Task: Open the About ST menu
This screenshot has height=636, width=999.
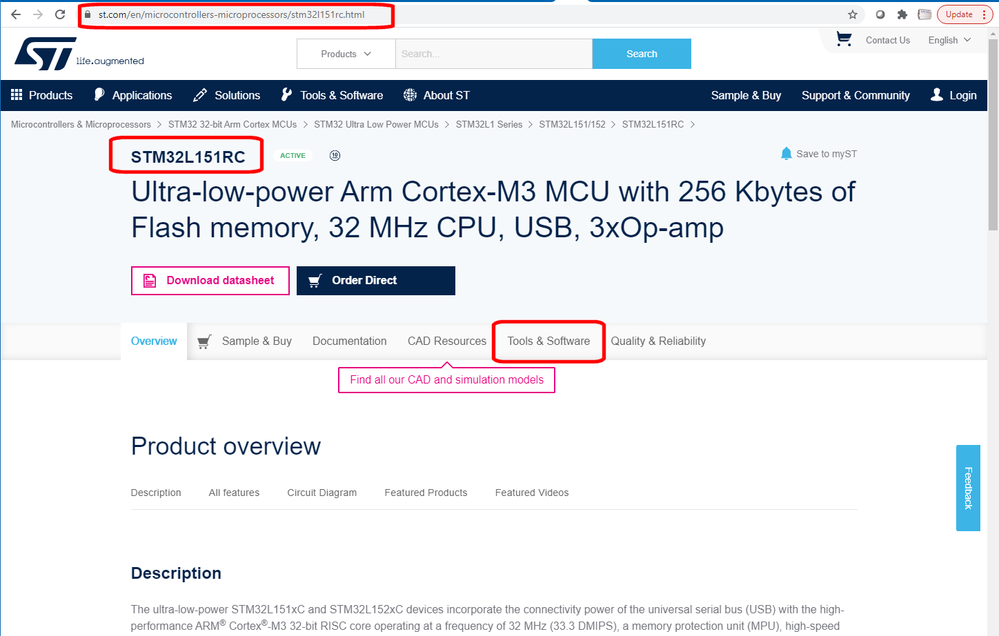Action: [x=447, y=95]
